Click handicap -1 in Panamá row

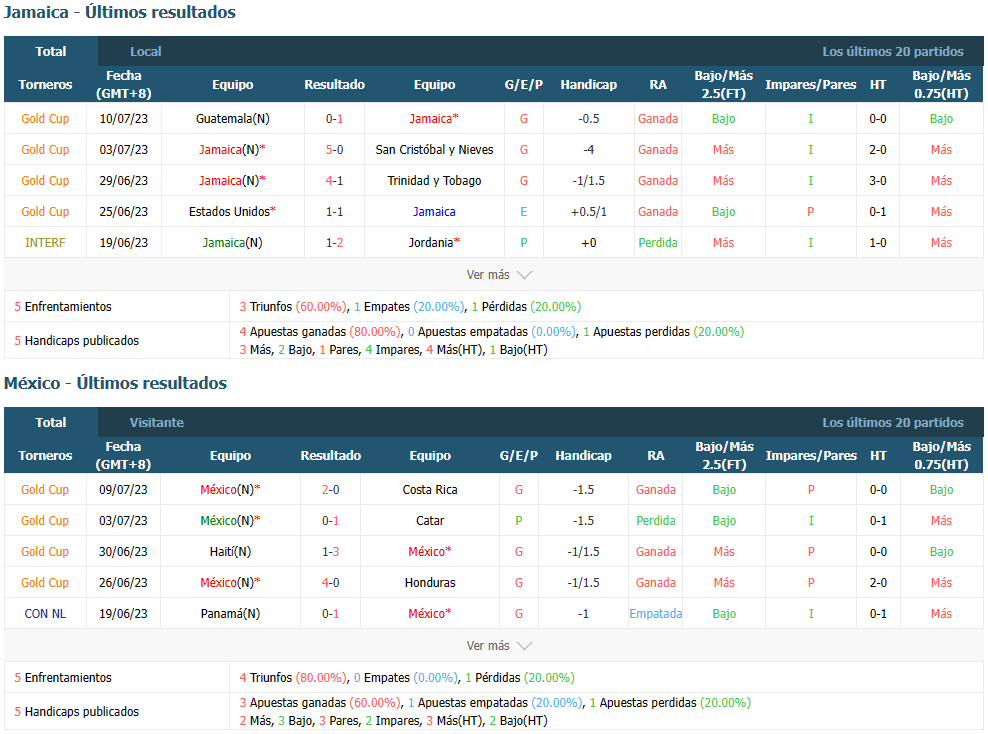(x=583, y=614)
